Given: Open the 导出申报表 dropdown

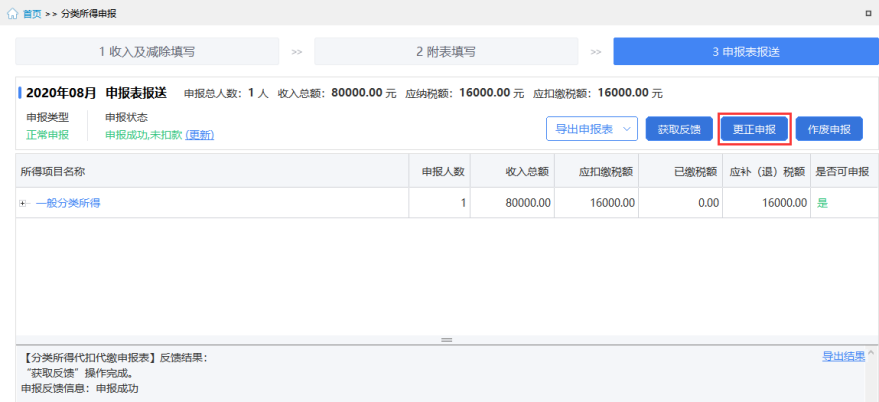Looking at the screenshot, I should point(592,129).
